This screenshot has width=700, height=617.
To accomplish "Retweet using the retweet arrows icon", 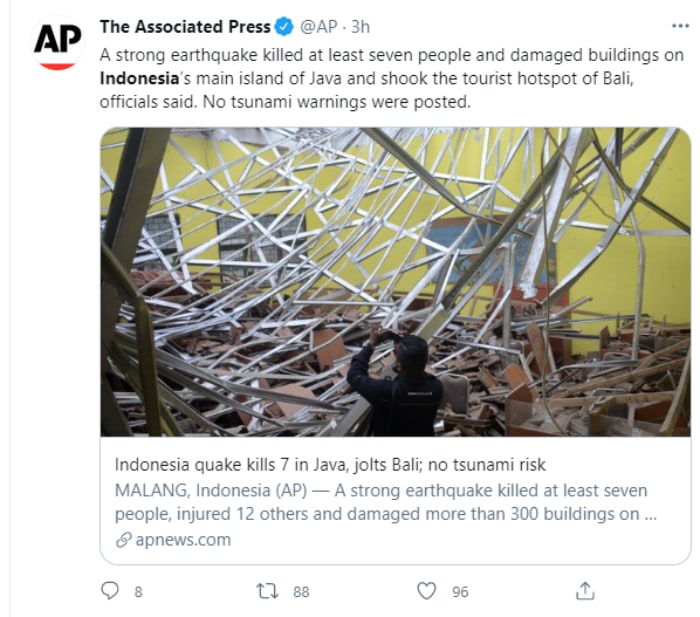I will coord(267,591).
